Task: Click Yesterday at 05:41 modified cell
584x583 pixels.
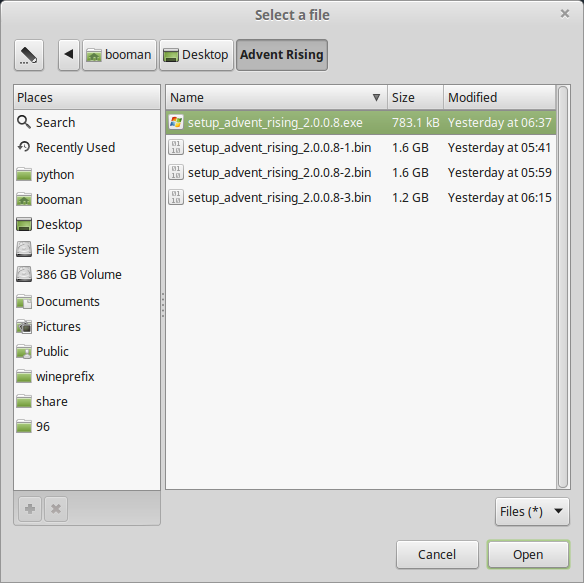Action: click(499, 148)
